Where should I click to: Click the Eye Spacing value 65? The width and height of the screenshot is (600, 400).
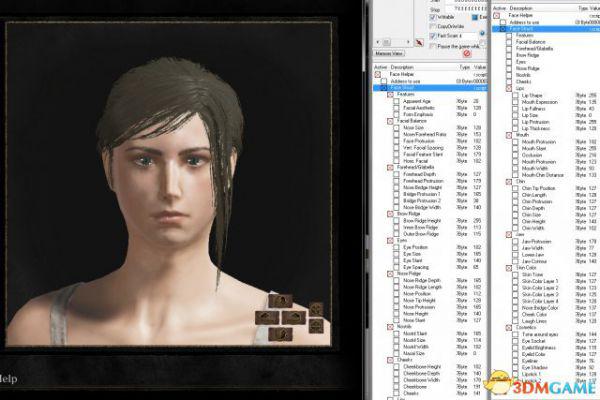(x=477, y=267)
